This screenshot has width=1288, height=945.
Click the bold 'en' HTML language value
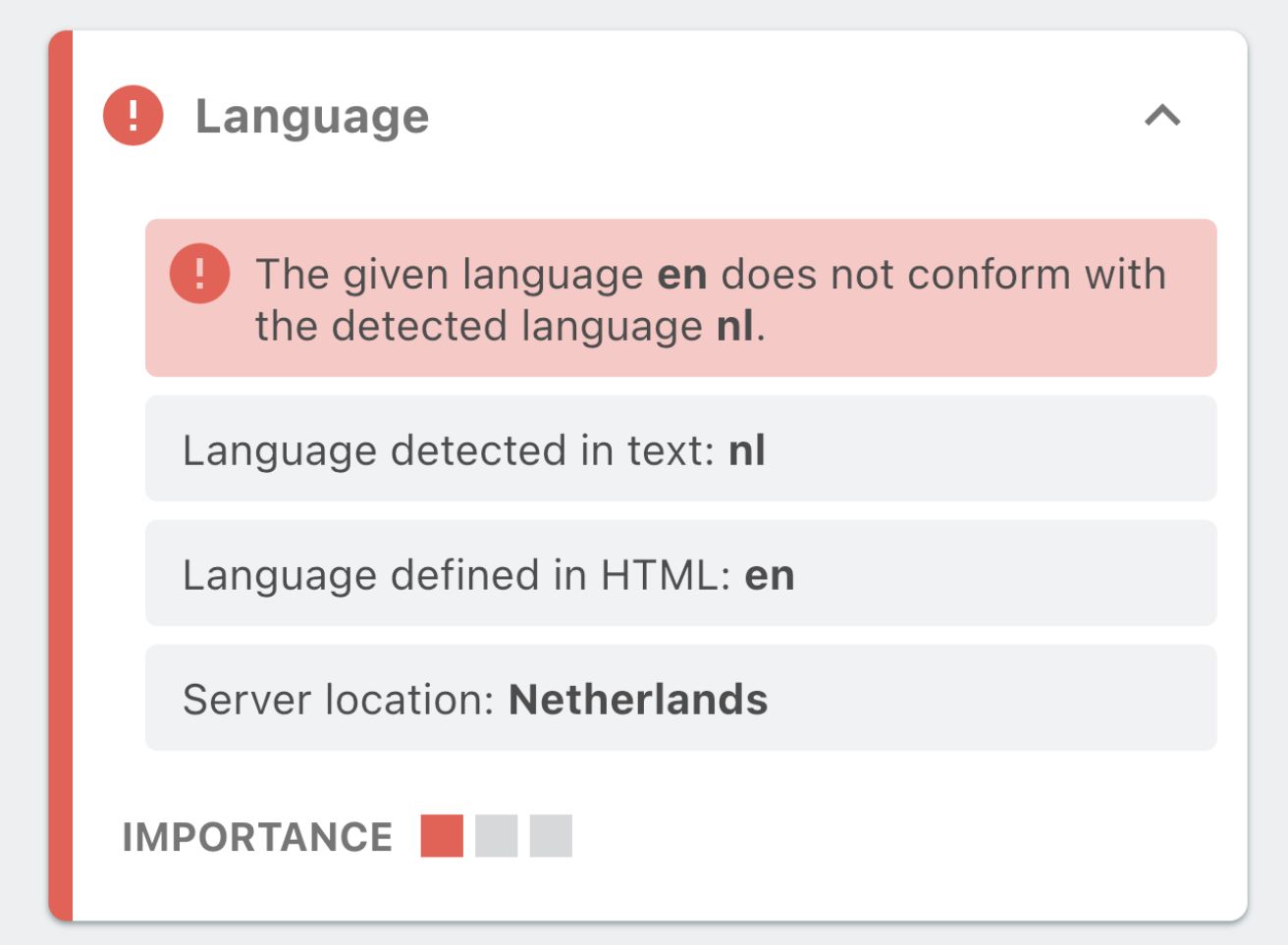point(769,575)
